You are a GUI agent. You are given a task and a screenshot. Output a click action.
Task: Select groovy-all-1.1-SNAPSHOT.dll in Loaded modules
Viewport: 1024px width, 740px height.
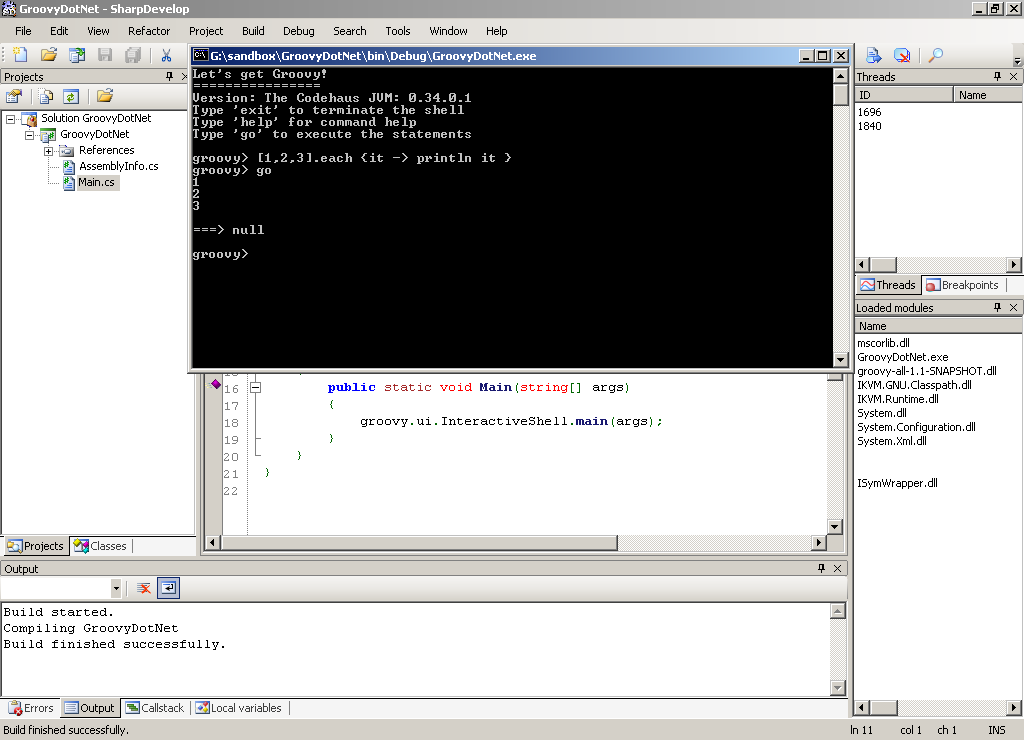point(927,371)
